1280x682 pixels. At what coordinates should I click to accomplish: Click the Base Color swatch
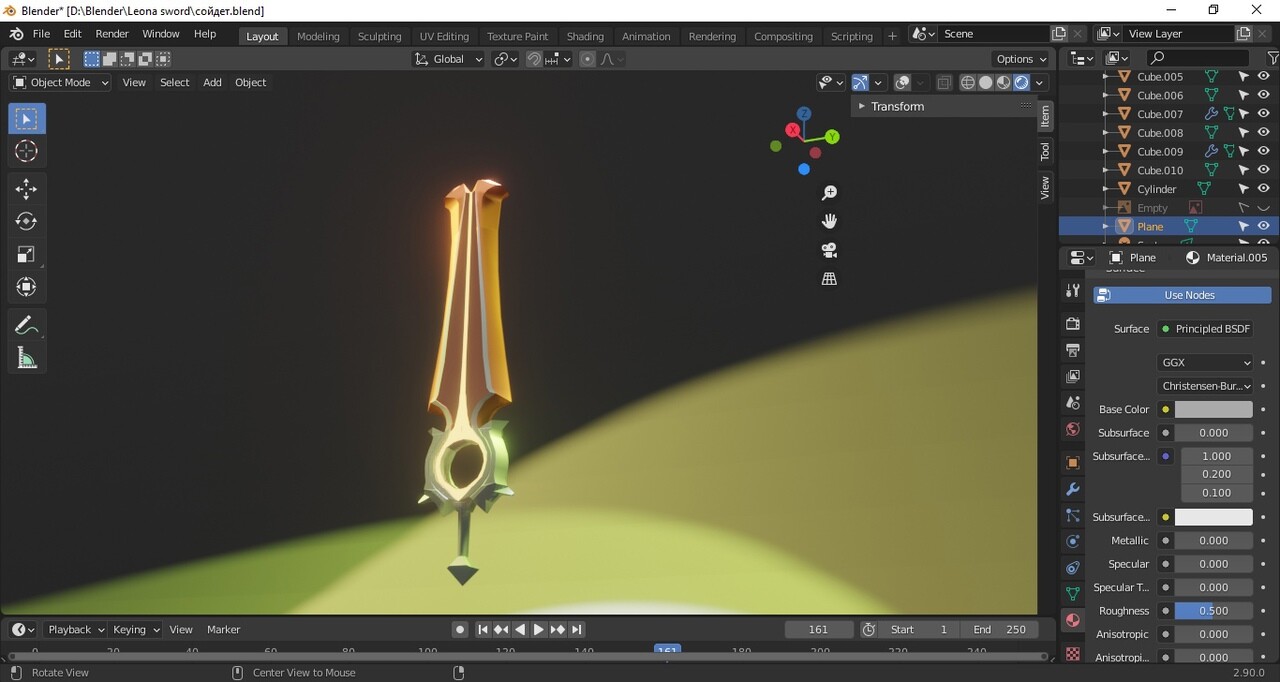(1213, 409)
